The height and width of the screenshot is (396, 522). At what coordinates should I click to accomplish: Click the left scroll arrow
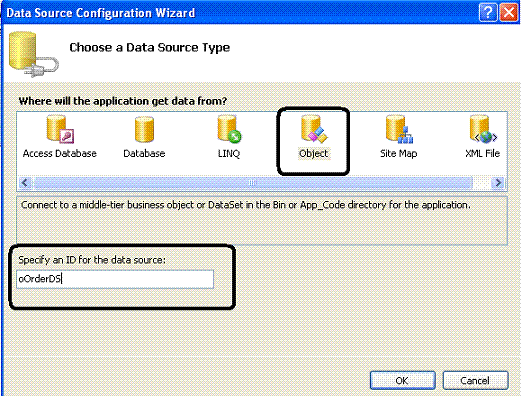[25, 183]
